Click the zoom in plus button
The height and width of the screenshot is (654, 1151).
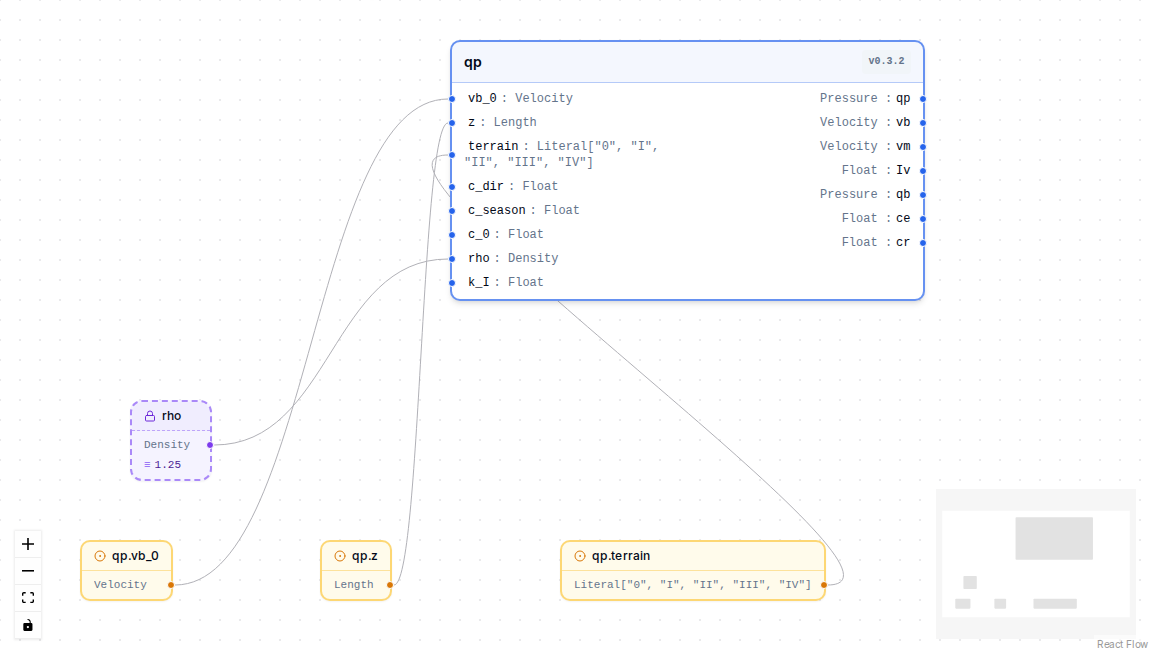[x=28, y=544]
